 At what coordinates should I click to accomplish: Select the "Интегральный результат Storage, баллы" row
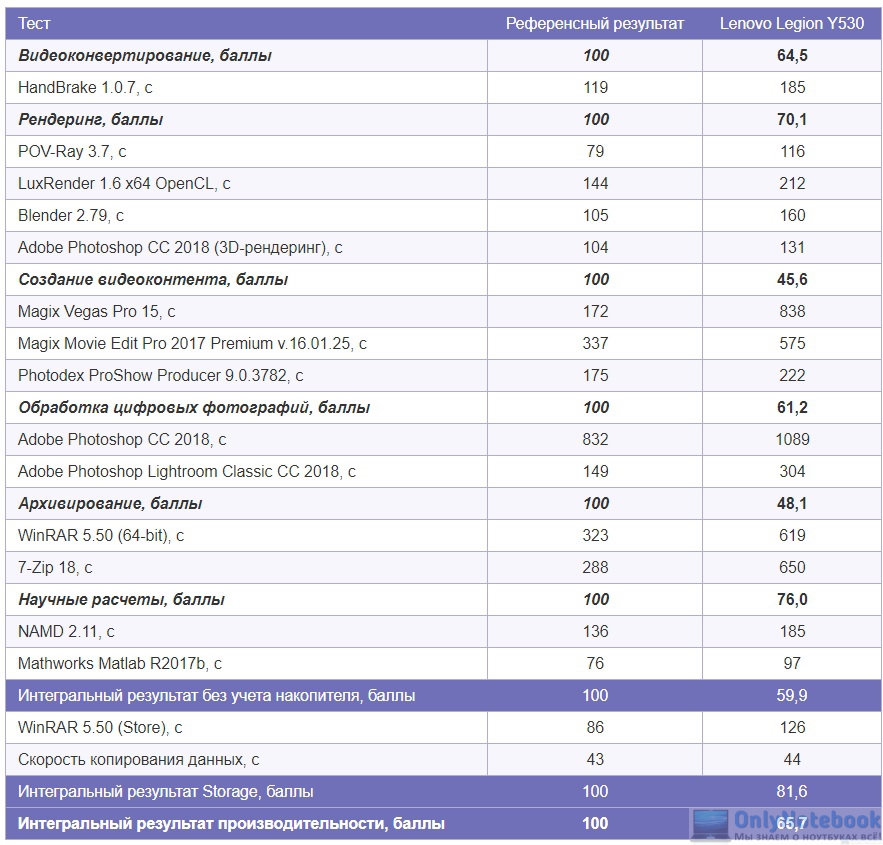coord(166,791)
